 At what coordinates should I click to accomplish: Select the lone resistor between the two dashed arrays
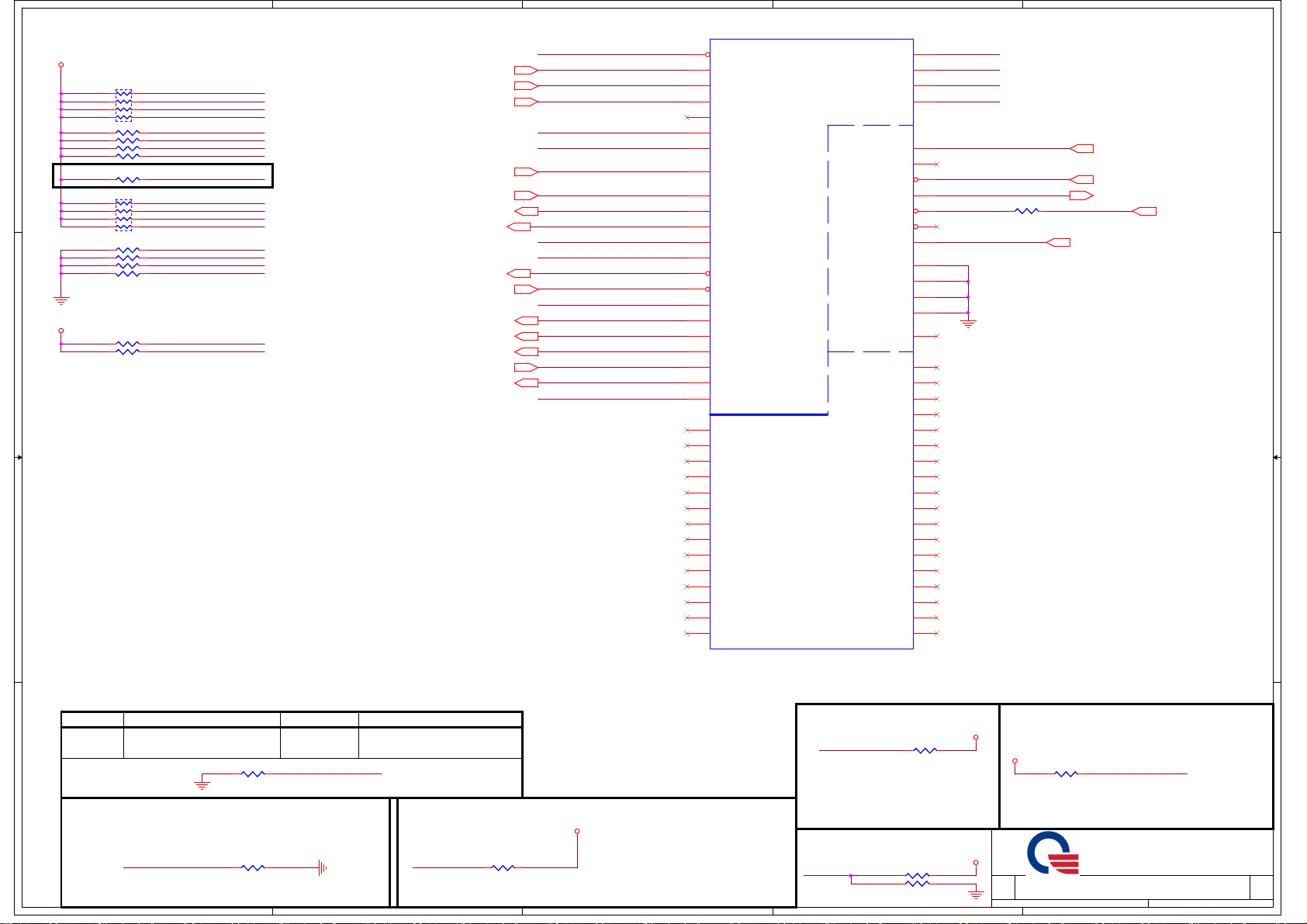click(x=127, y=180)
